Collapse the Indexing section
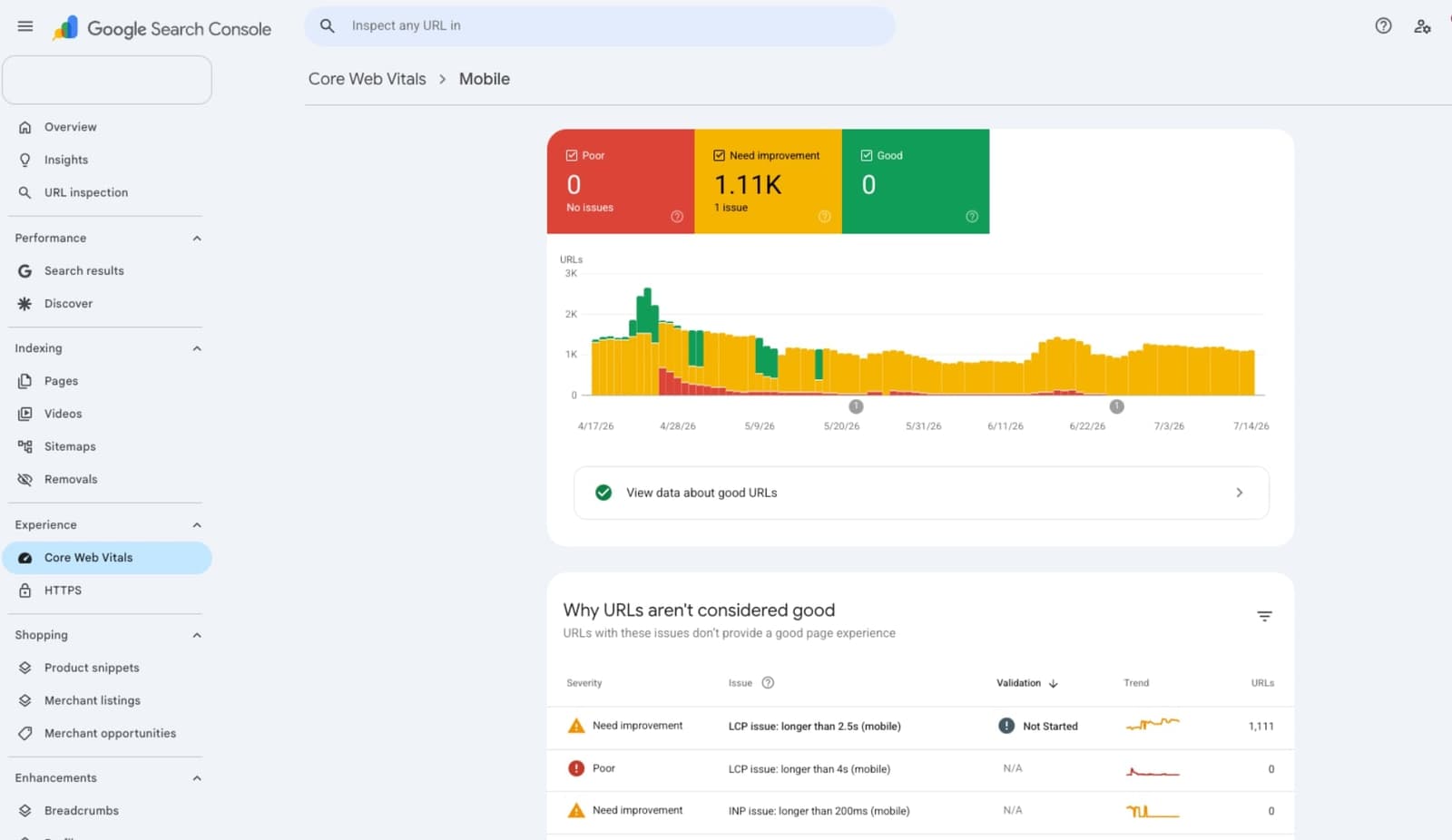1452x840 pixels. (x=197, y=348)
